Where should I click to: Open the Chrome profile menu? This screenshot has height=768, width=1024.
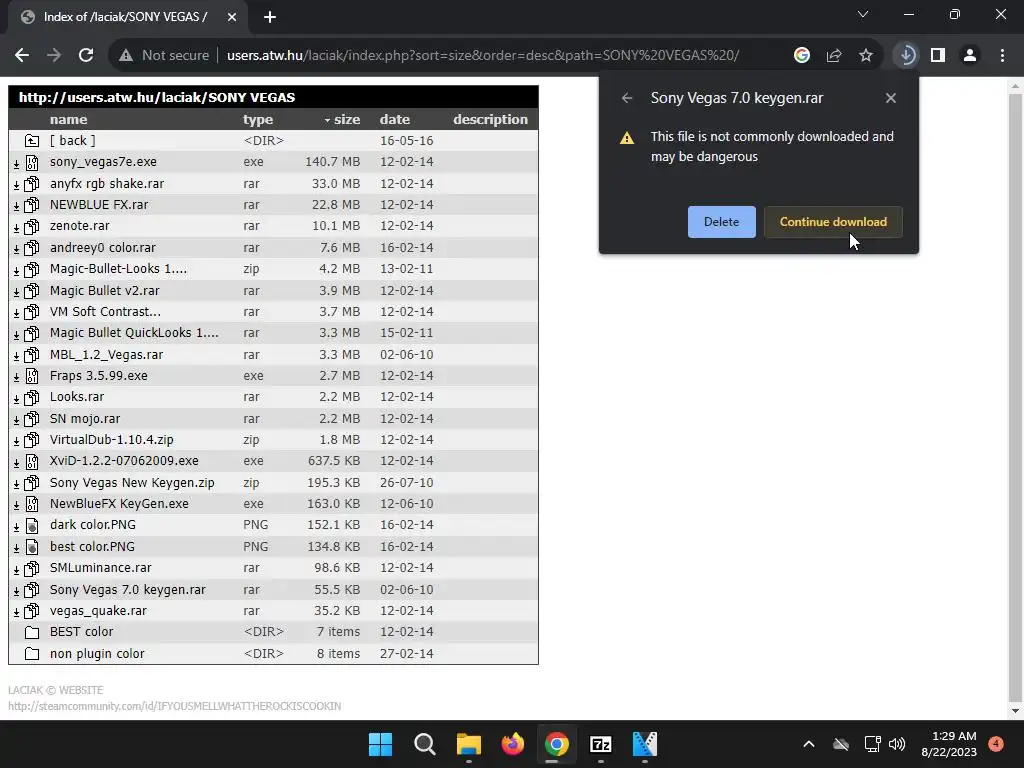coord(970,56)
